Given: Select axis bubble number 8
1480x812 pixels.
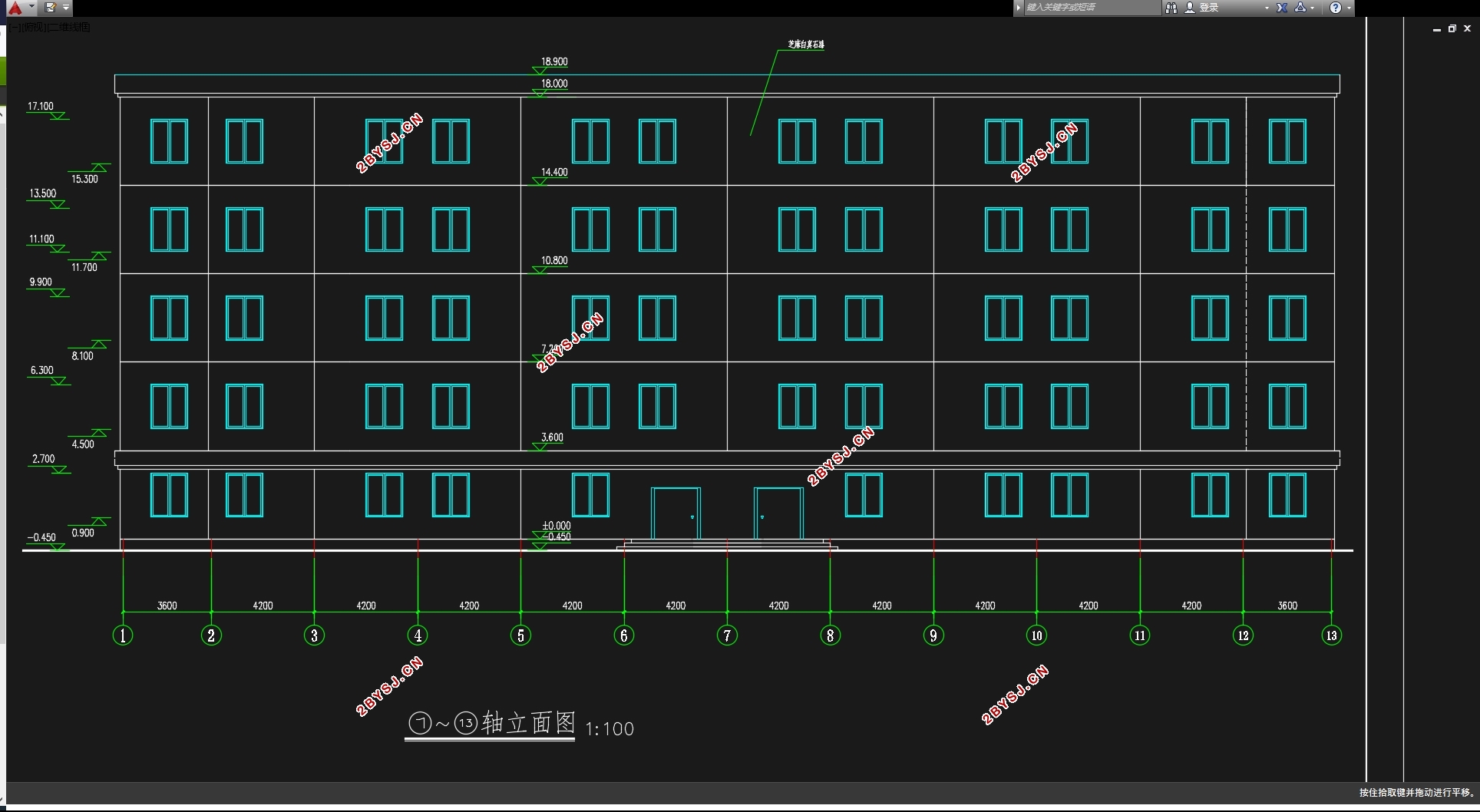Looking at the screenshot, I should click(x=830, y=635).
